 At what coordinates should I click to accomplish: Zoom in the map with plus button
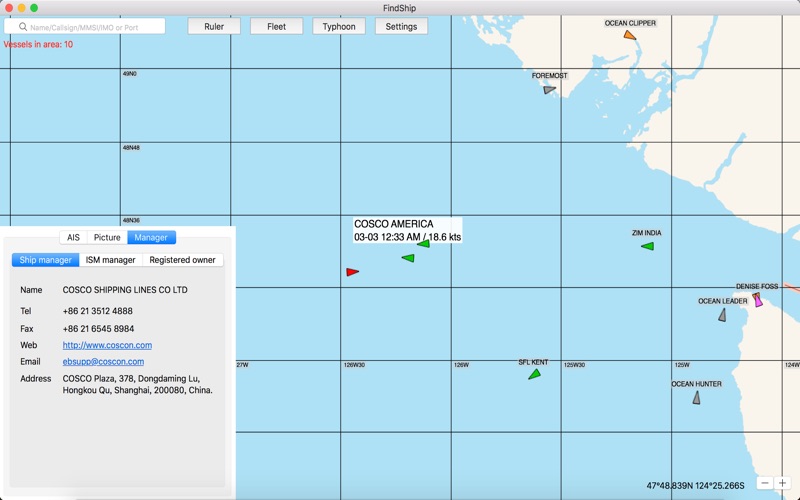pos(782,483)
